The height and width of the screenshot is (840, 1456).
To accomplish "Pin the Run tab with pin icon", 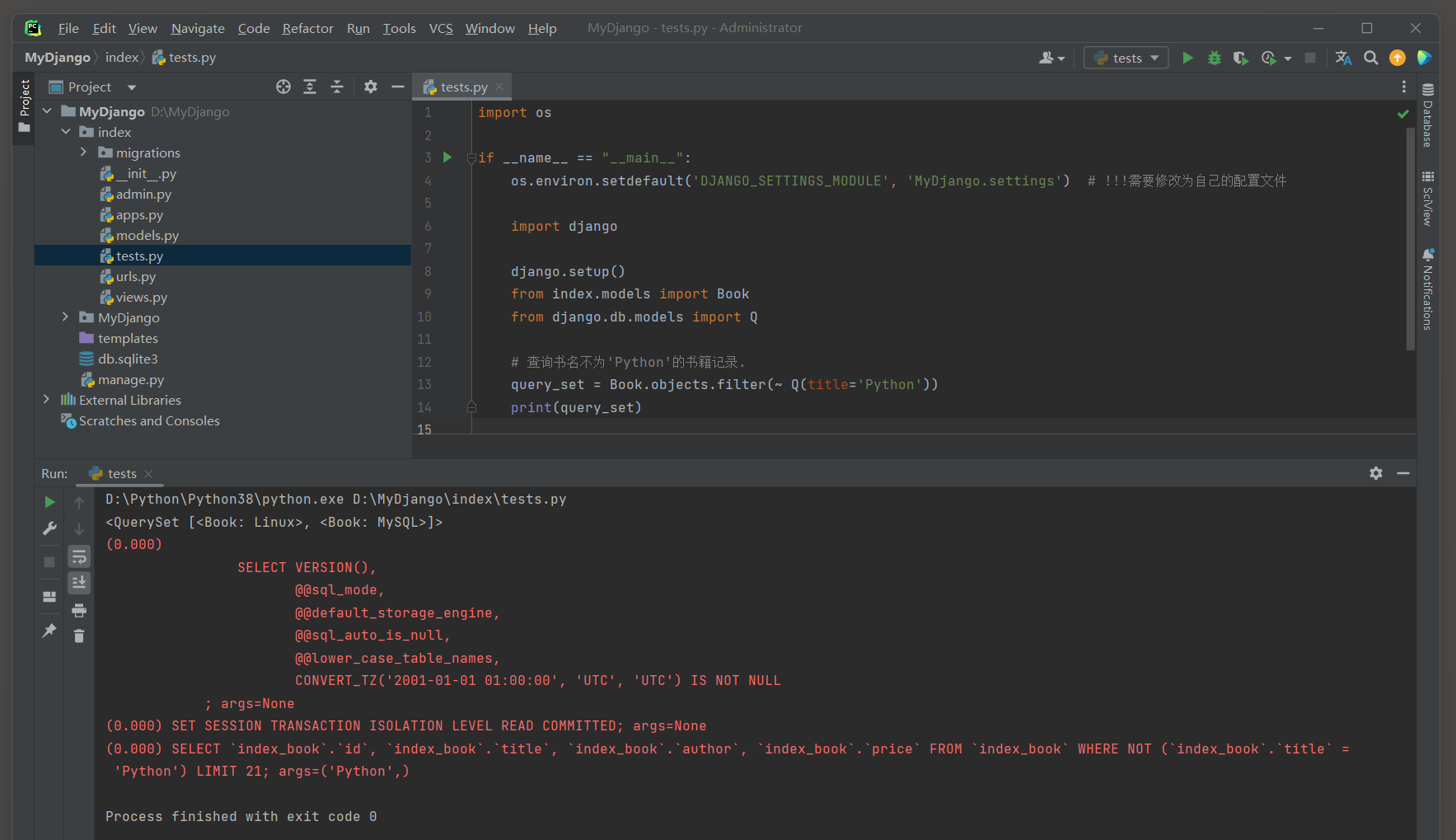I will 49,631.
